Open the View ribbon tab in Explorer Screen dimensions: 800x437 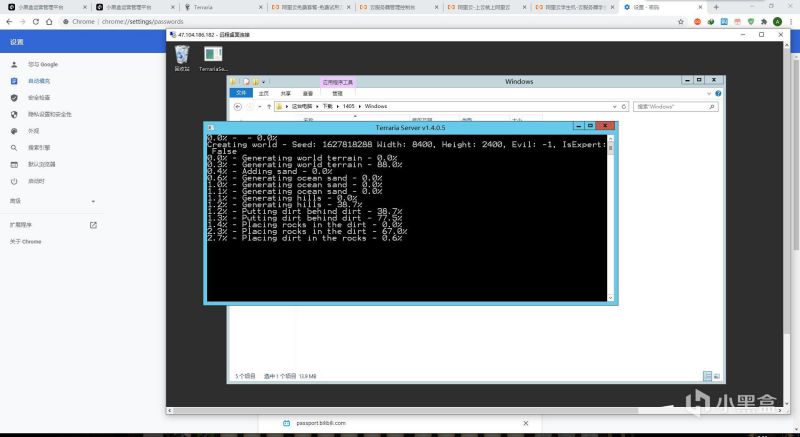308,94
